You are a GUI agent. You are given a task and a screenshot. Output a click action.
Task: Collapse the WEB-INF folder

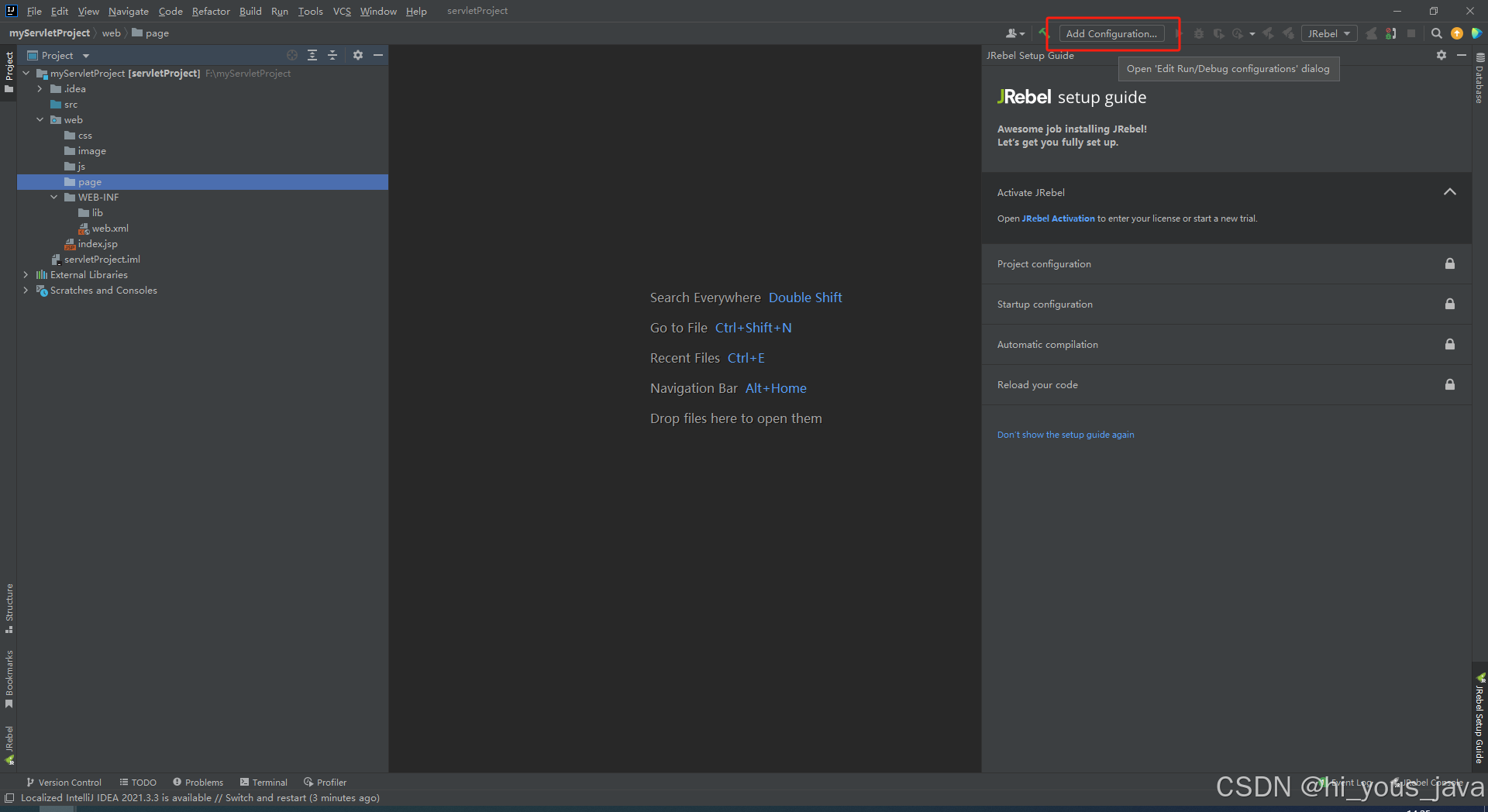pos(54,198)
